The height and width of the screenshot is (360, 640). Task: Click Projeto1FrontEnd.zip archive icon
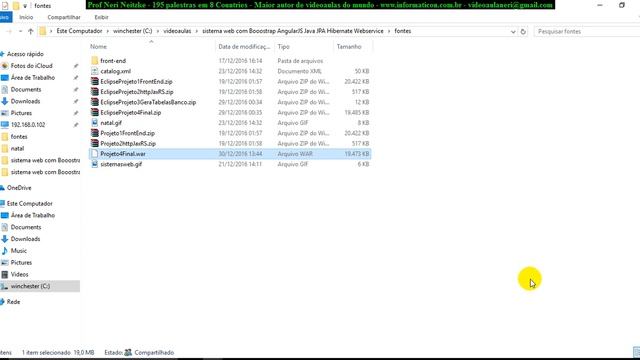(x=95, y=133)
